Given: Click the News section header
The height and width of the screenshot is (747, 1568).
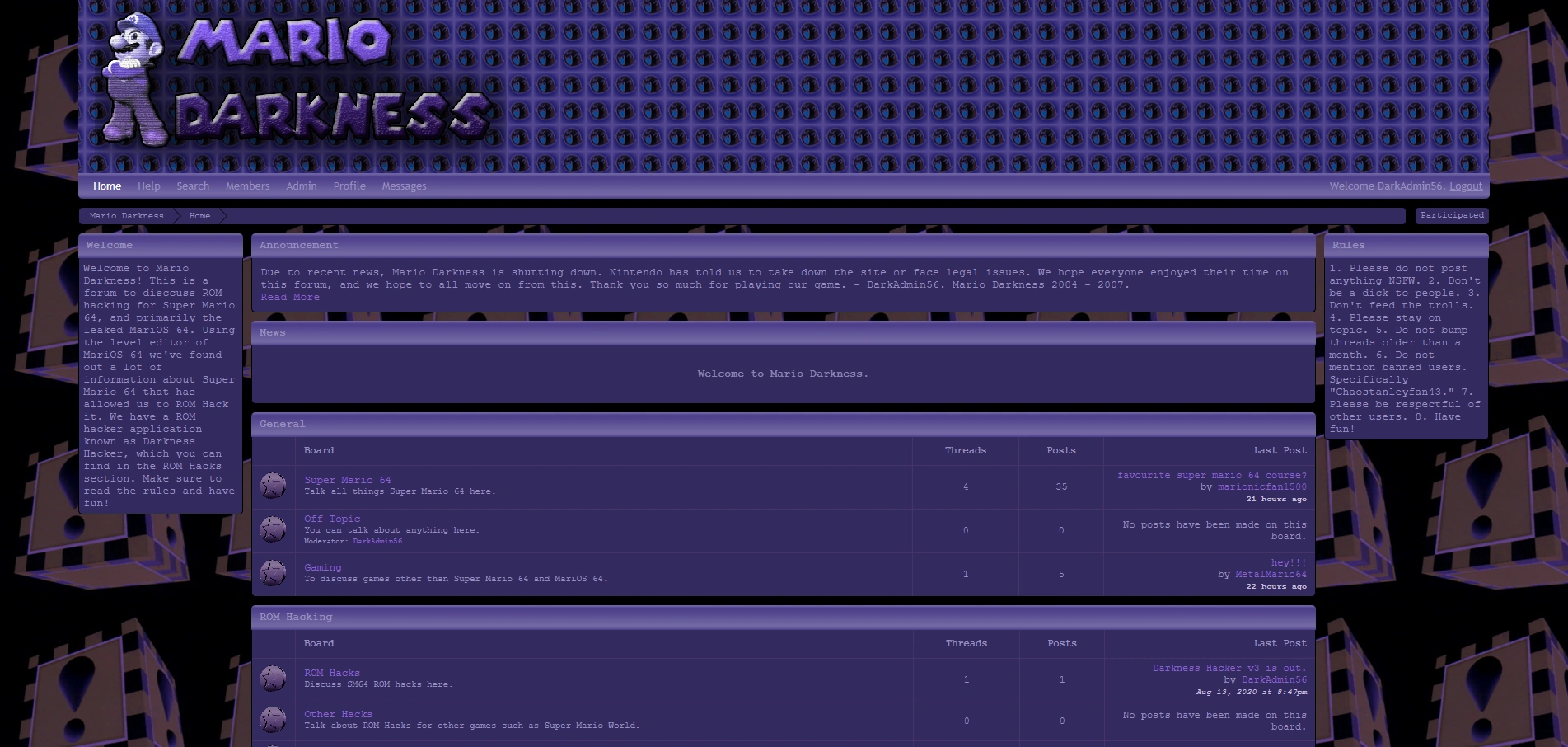Looking at the screenshot, I should pos(783,333).
